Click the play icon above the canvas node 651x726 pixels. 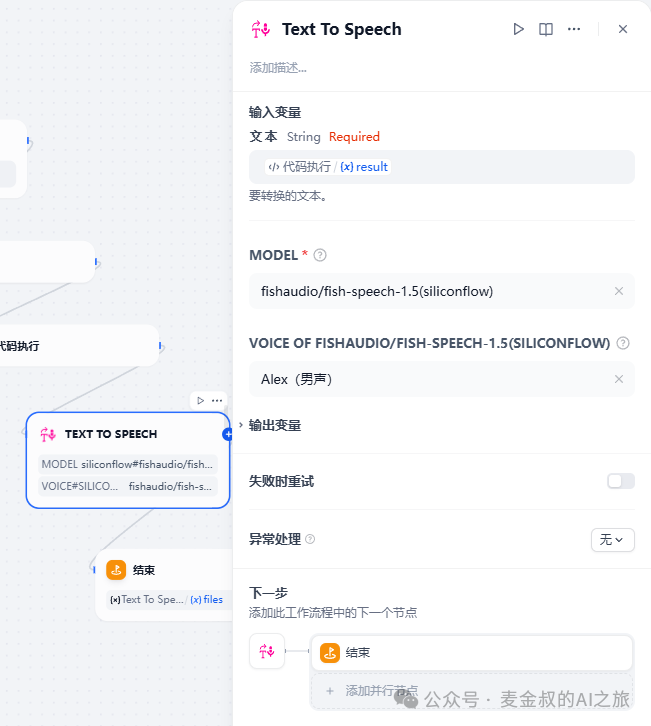pyautogui.click(x=201, y=400)
